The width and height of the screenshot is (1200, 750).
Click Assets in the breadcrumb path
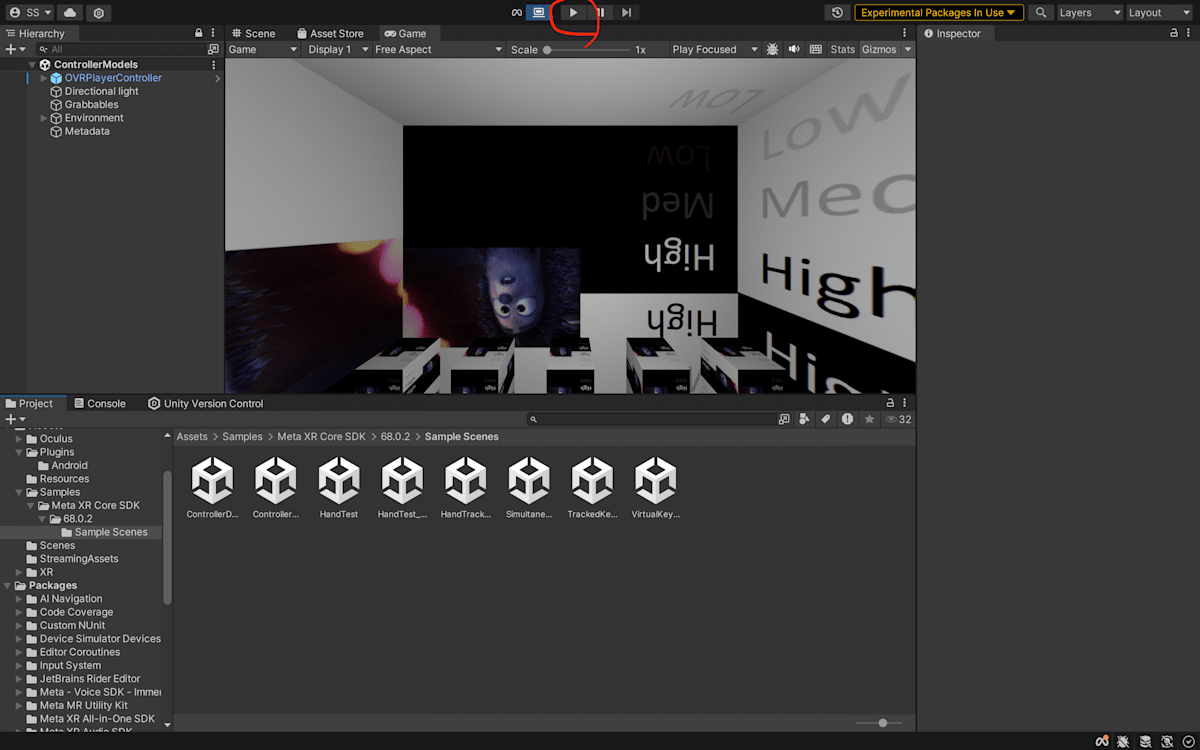(192, 436)
